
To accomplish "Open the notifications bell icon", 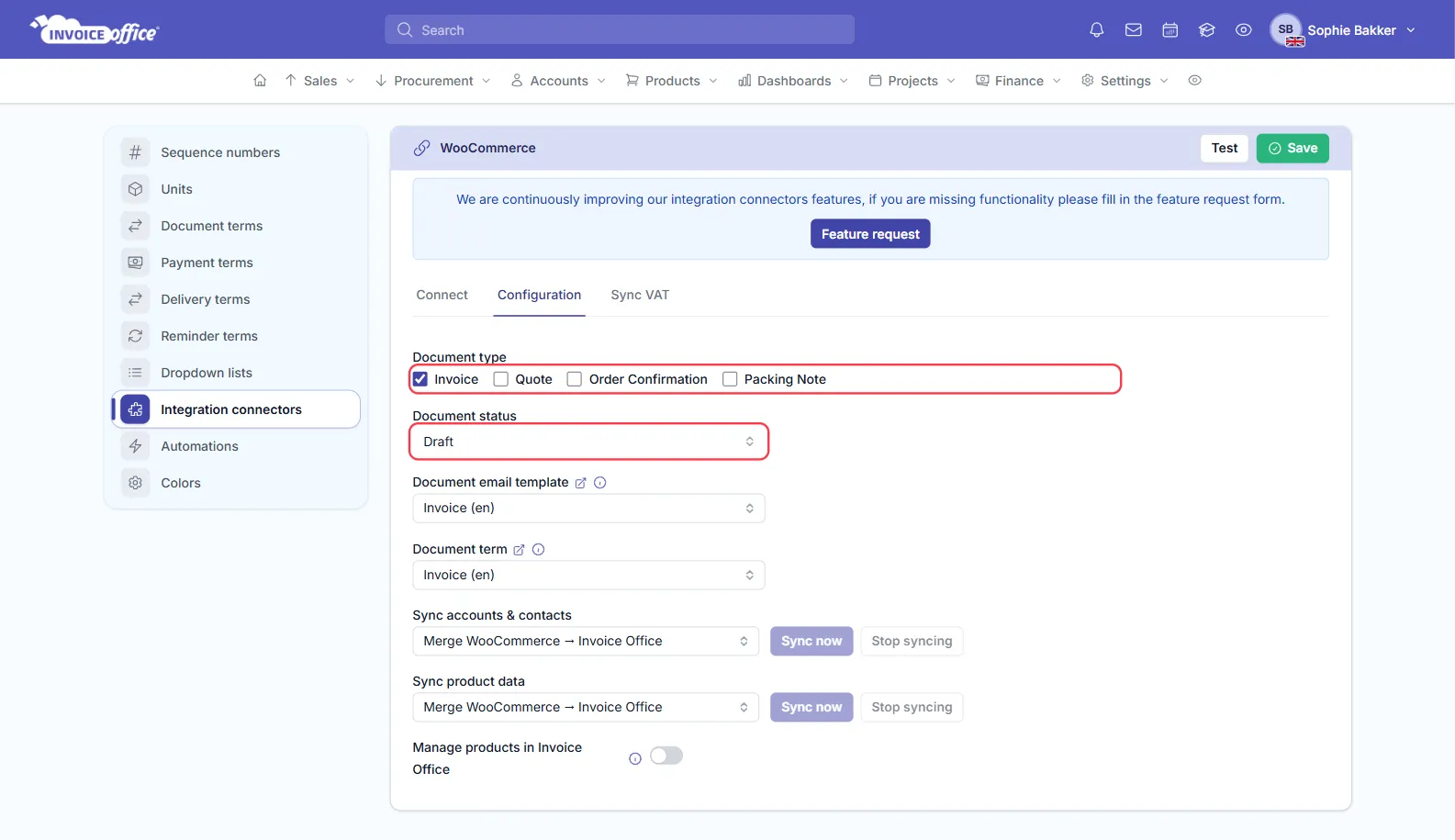I will point(1096,30).
